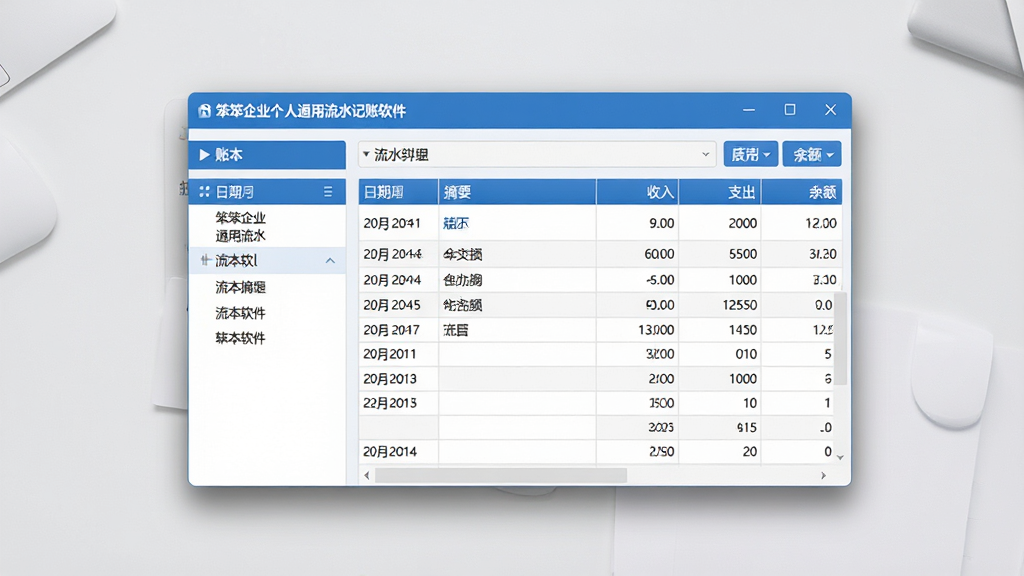Select the last sidebar item ending in 本软件
Viewport: 1024px width, 576px height.
click(x=240, y=338)
